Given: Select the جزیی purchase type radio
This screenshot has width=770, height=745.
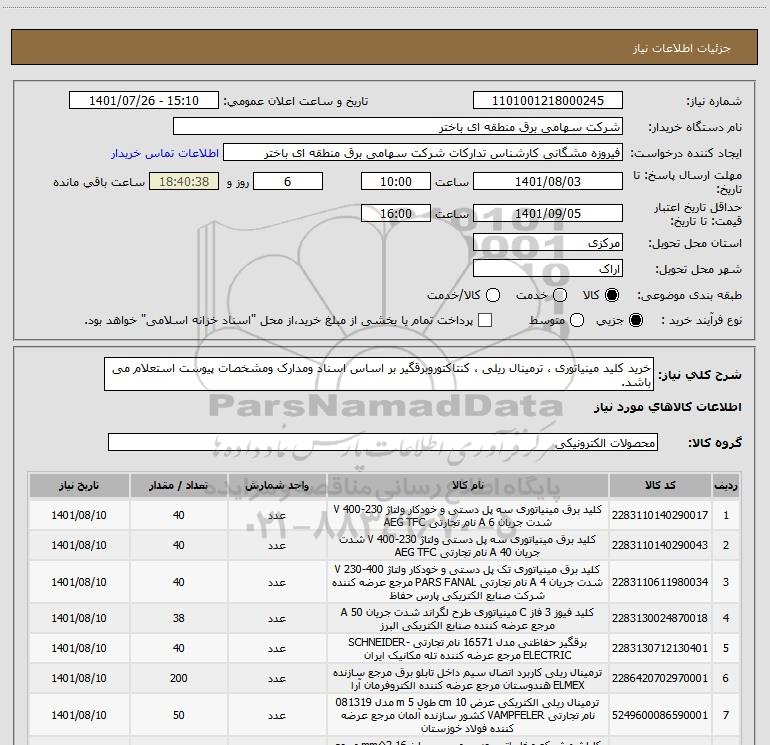Looking at the screenshot, I should 635,320.
